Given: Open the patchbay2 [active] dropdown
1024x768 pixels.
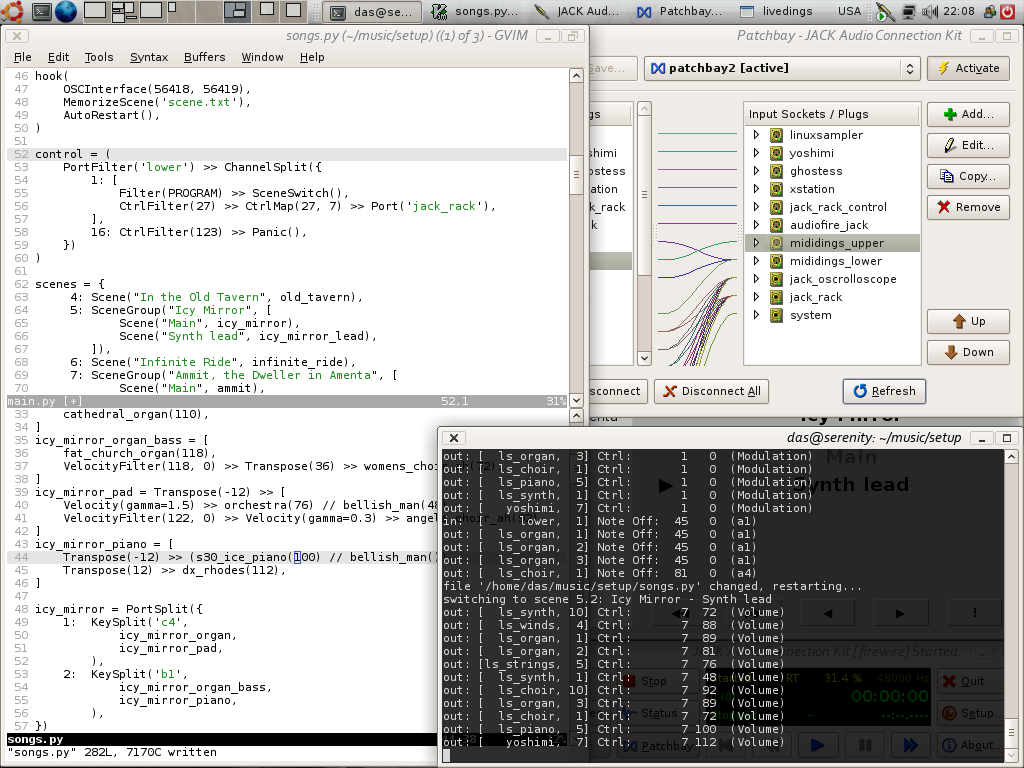Looking at the screenshot, I should click(x=782, y=68).
